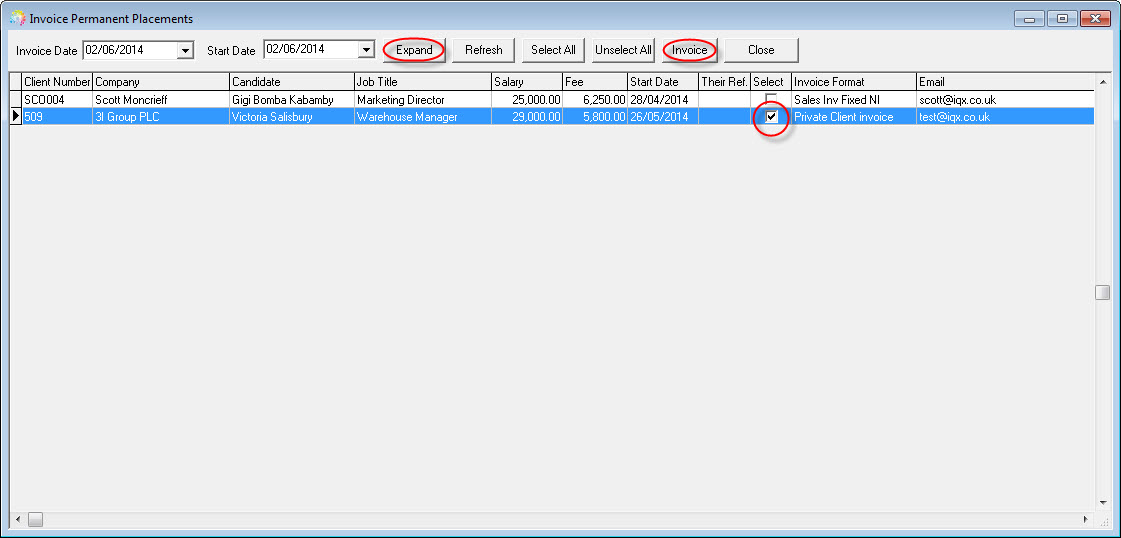Click the Their Ref. column header
Screen dimensions: 1121x538
724,82
